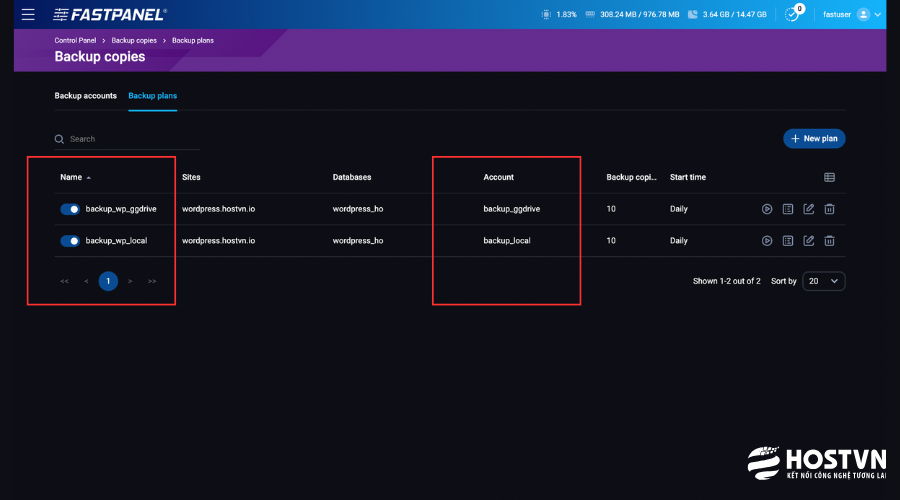
Task: Go to next page of results
Action: [x=130, y=281]
